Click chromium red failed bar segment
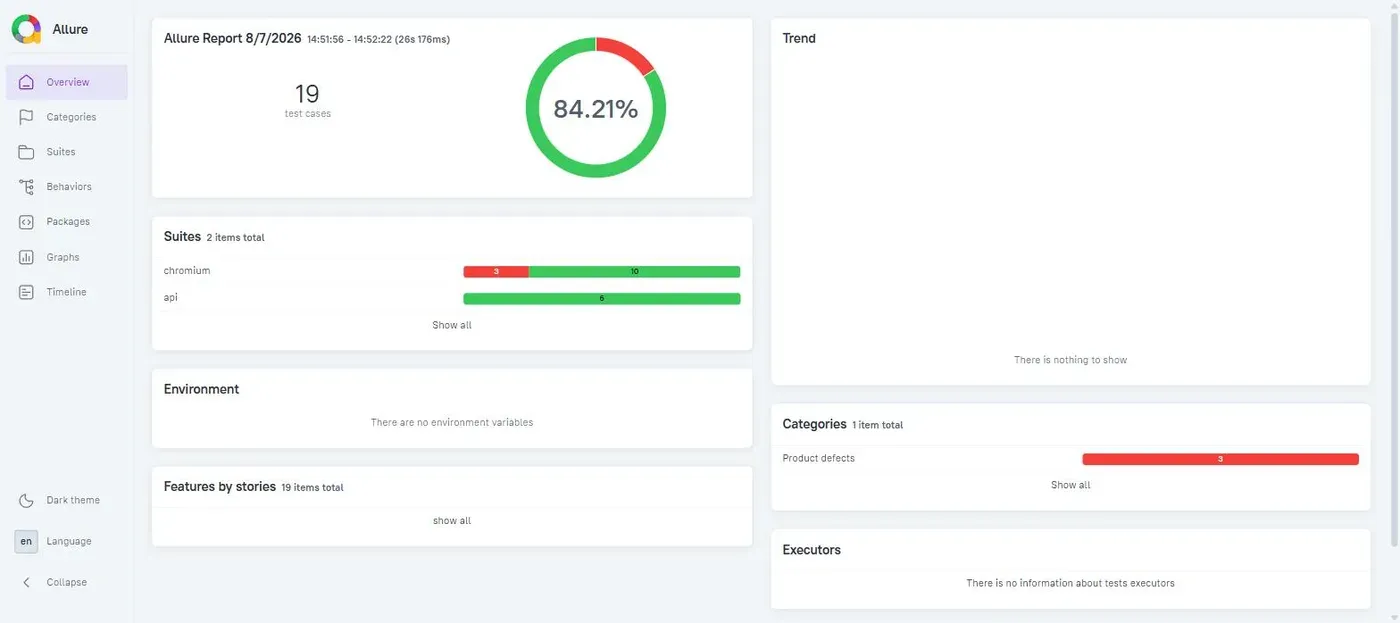1400x623 pixels. click(x=496, y=271)
